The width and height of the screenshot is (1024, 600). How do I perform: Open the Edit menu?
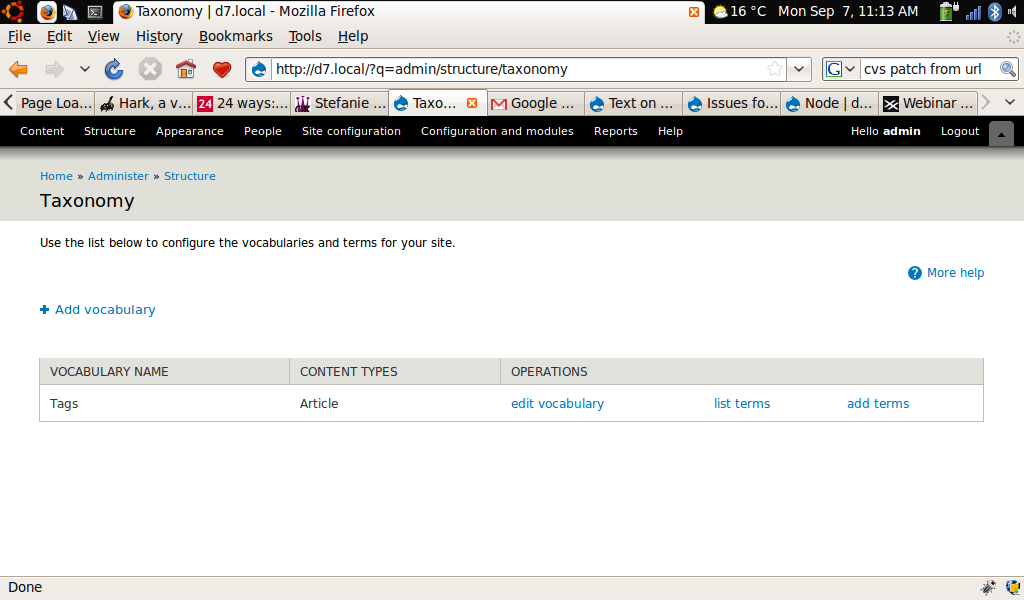coord(59,37)
